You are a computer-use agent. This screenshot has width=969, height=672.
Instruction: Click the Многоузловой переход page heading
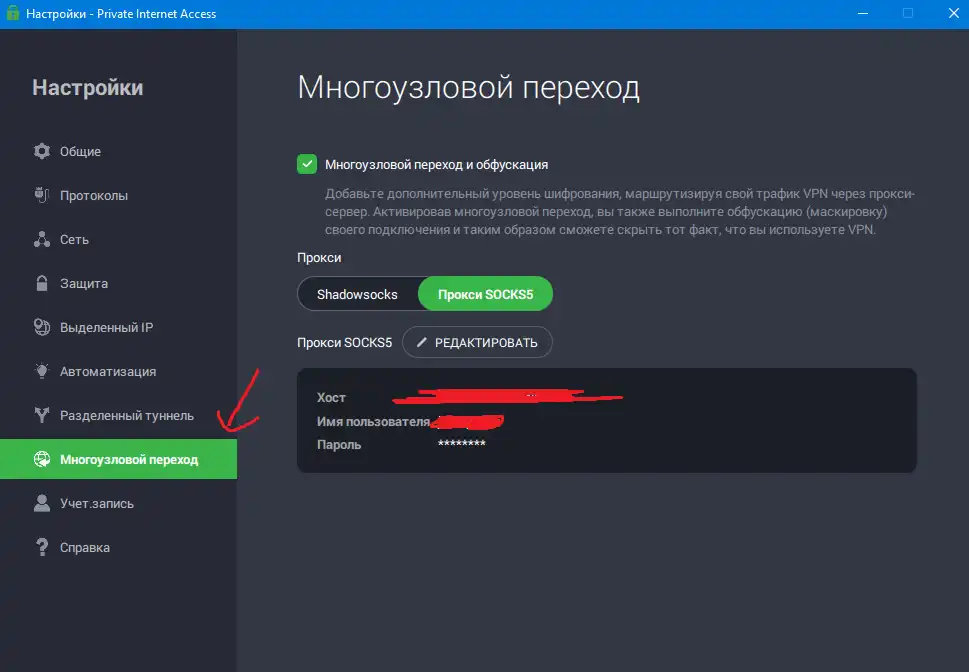(x=468, y=87)
